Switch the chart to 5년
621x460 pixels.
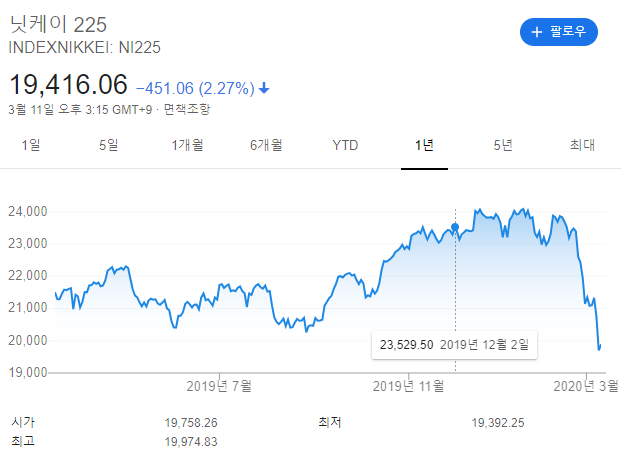503,146
